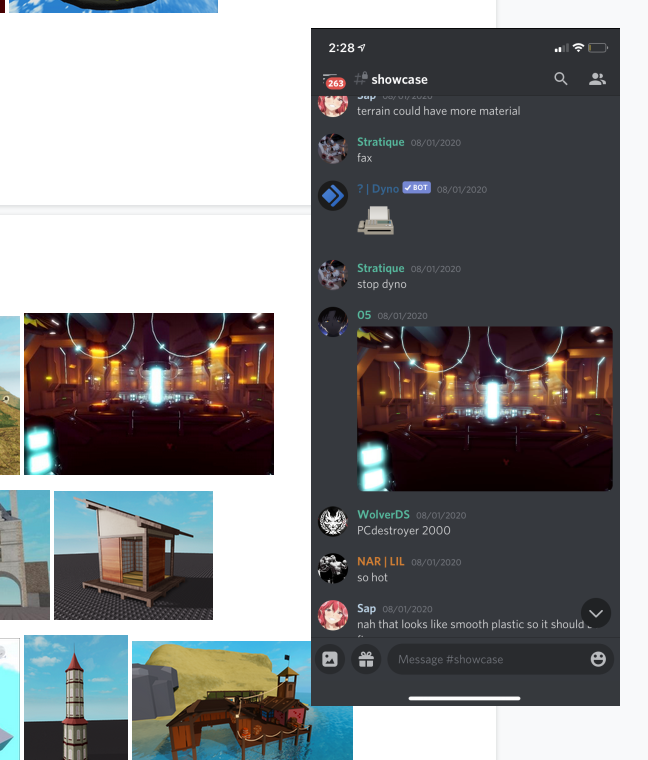Tap the 2:28 clock in status bar
The image size is (648, 760).
click(341, 48)
